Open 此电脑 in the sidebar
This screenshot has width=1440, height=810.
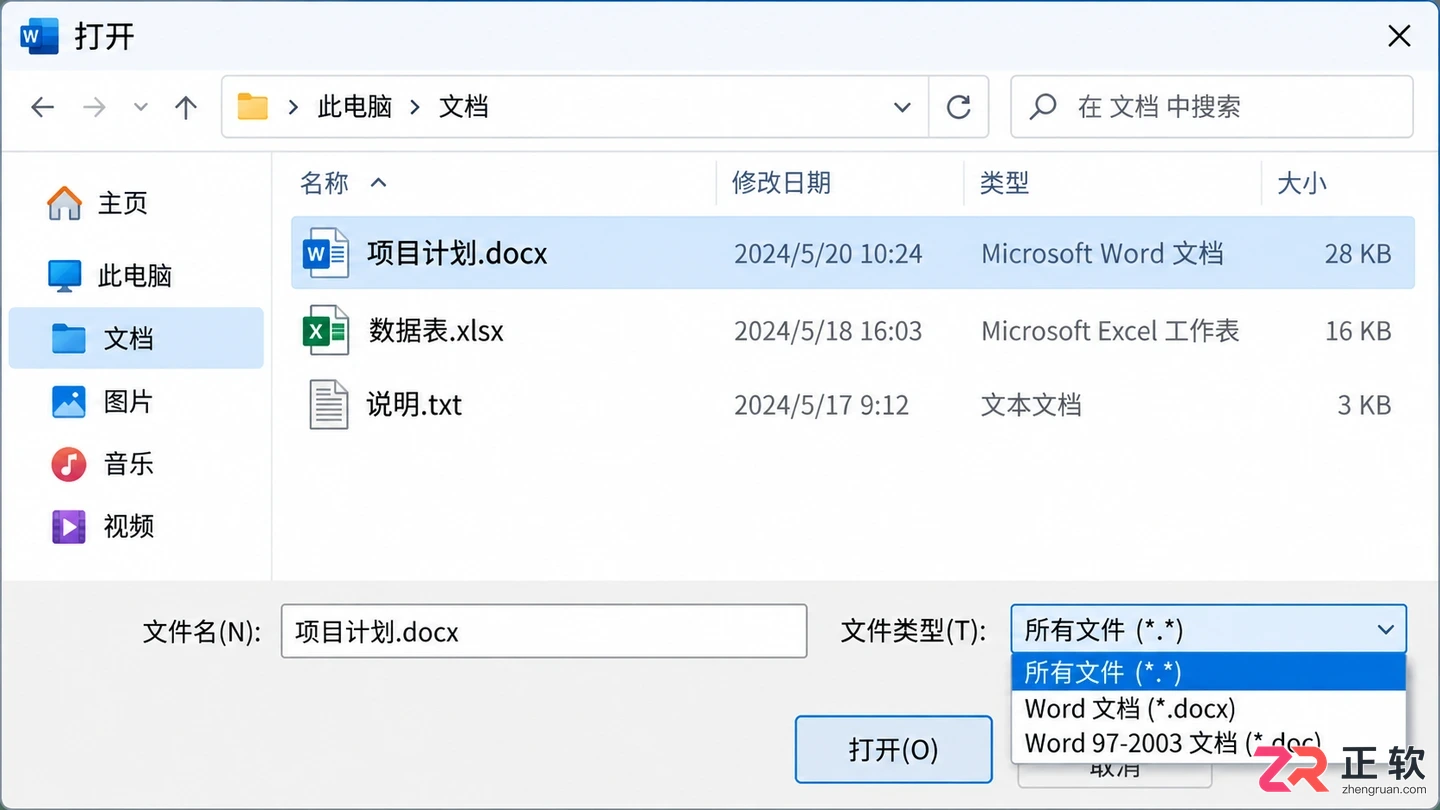click(x=110, y=275)
